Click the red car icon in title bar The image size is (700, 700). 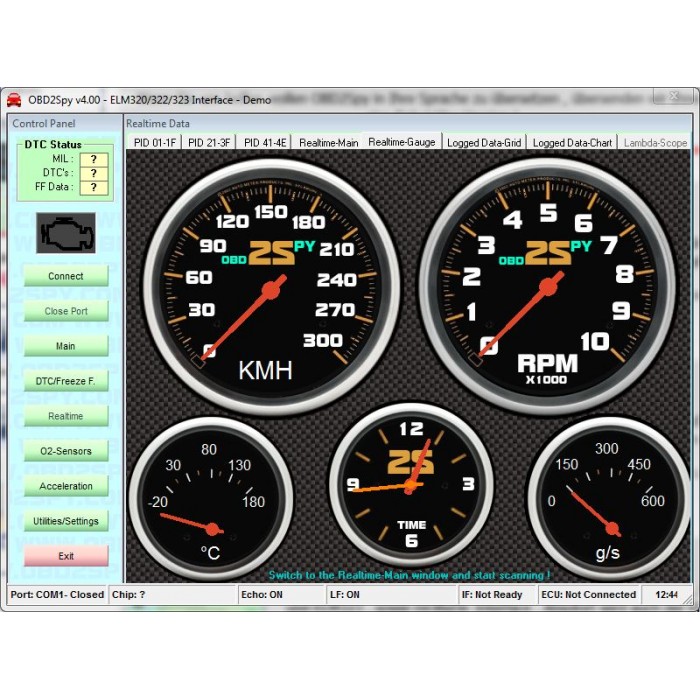click(x=14, y=99)
